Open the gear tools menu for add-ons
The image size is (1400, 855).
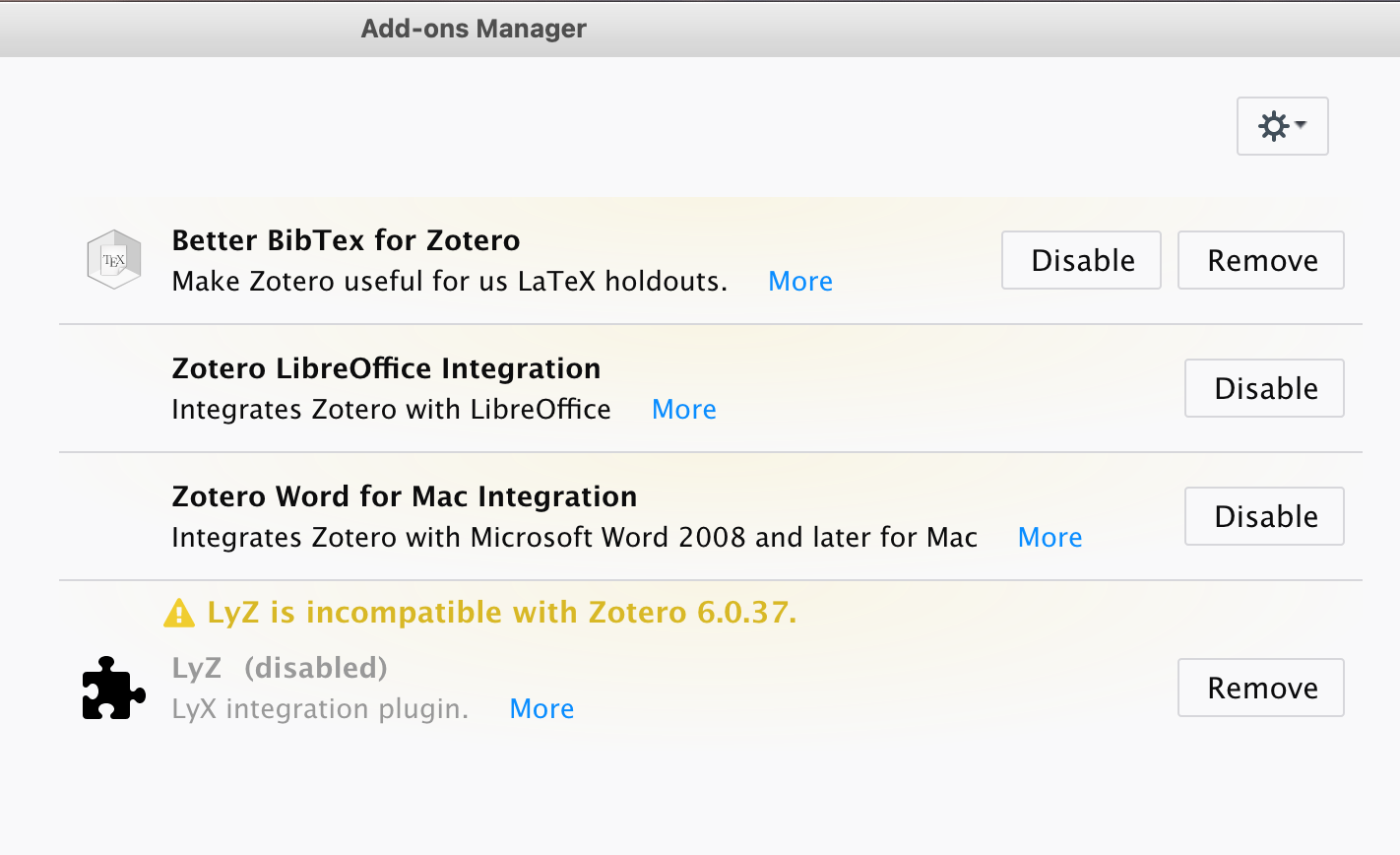tap(1282, 126)
